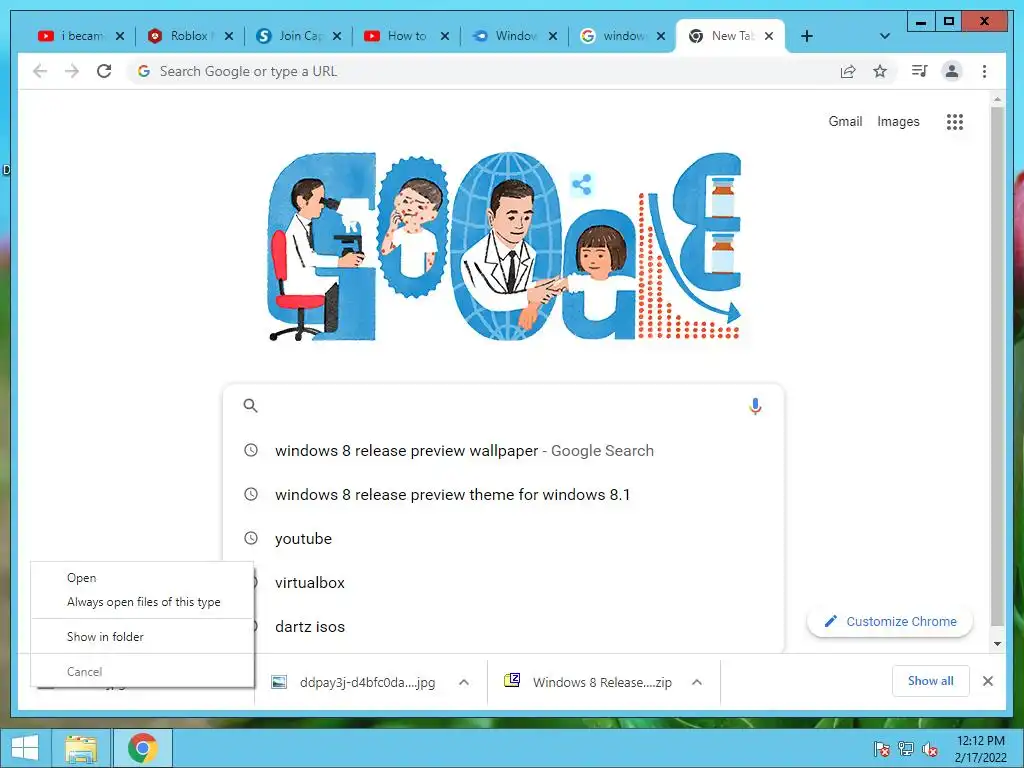Screen dimensions: 1024x768
Task: Switch to the Window tab with blue icon
Action: tap(505, 36)
